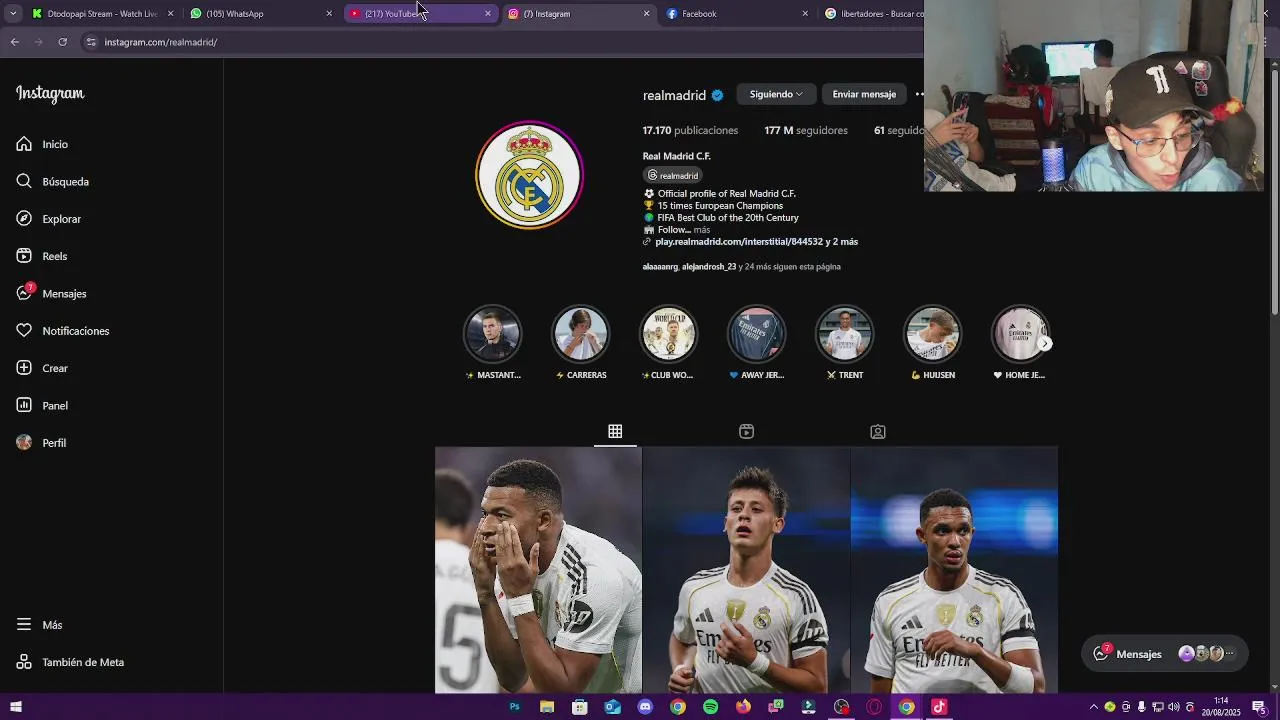
Task: Open the realmadrid Threads badge
Action: tap(673, 175)
